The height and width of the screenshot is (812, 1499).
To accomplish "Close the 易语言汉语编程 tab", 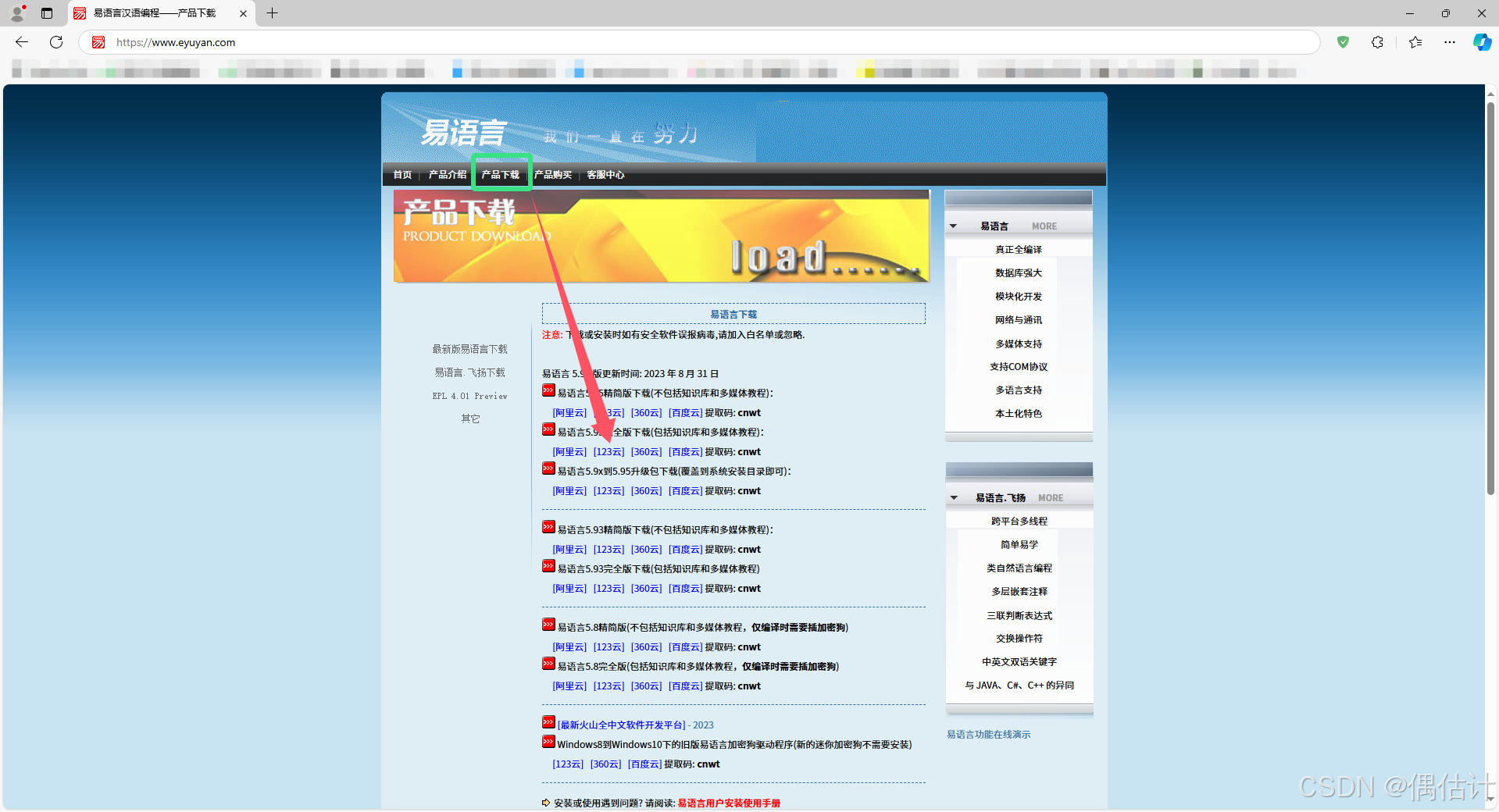I will point(243,13).
